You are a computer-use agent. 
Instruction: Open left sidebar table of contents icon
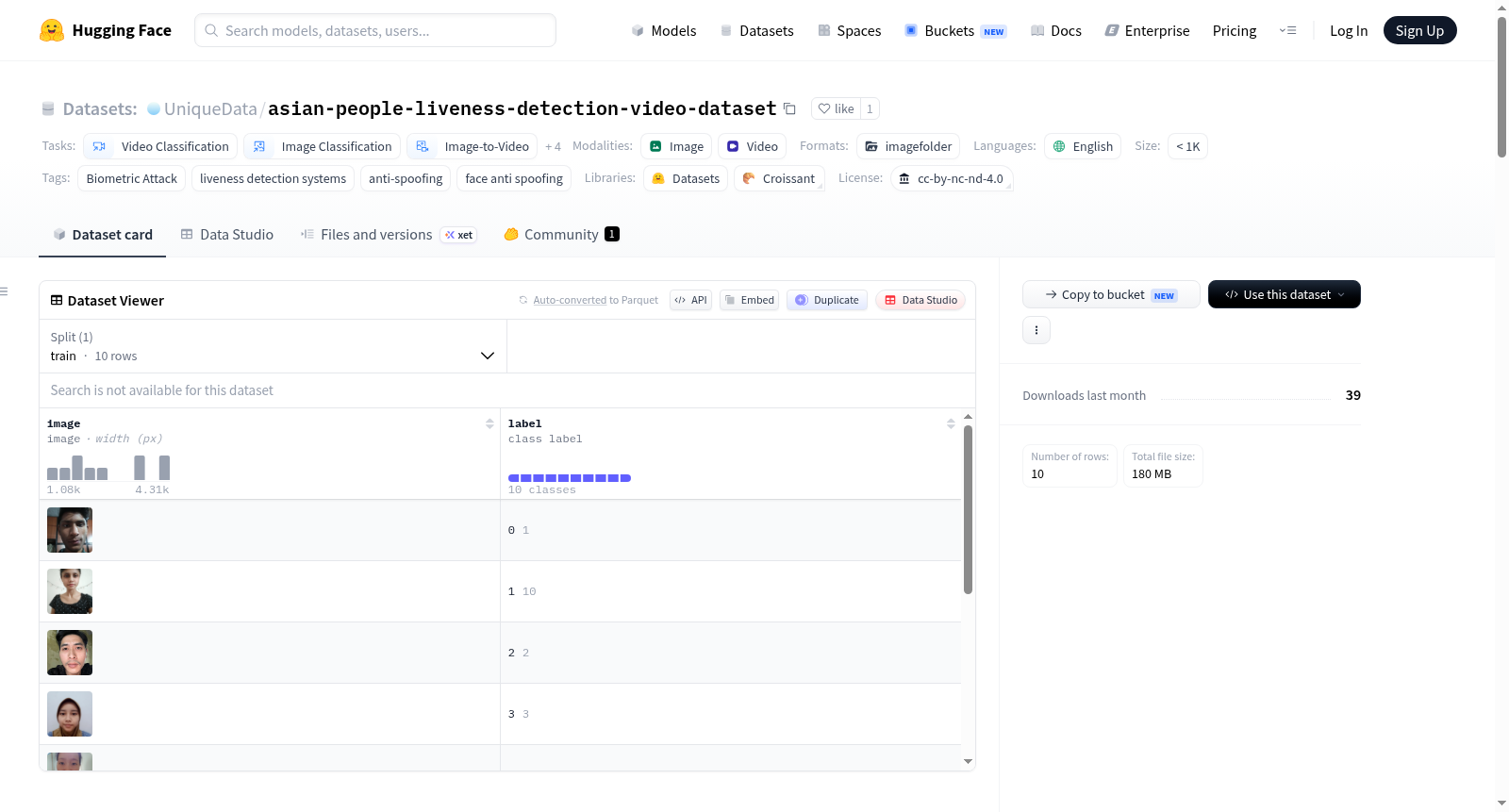tap(5, 291)
